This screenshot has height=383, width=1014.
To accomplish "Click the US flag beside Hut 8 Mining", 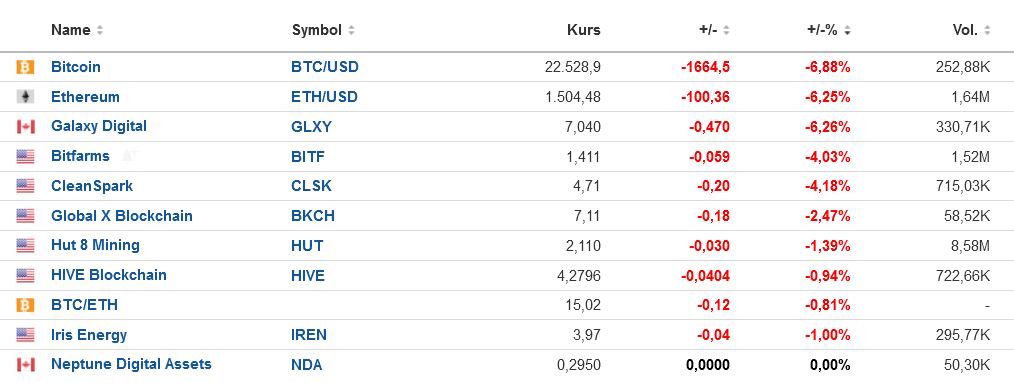I will 25,246.
